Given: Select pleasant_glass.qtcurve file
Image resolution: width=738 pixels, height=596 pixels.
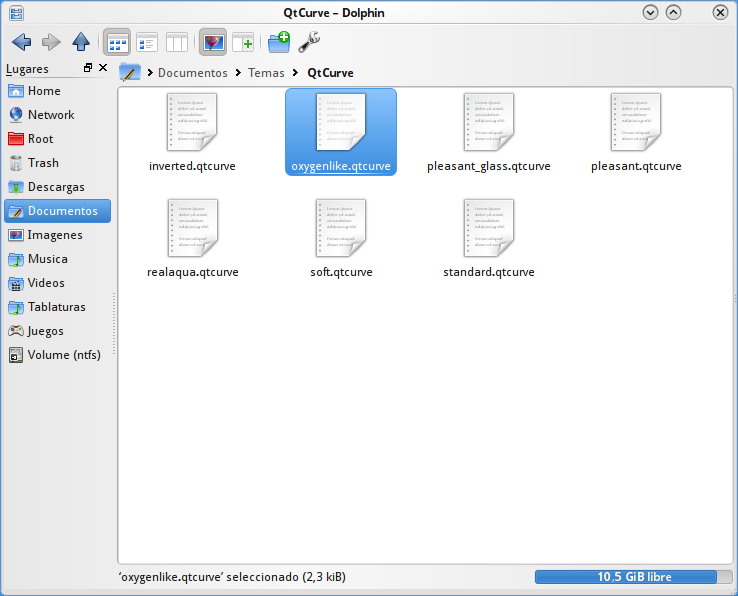Looking at the screenshot, I should click(x=489, y=132).
